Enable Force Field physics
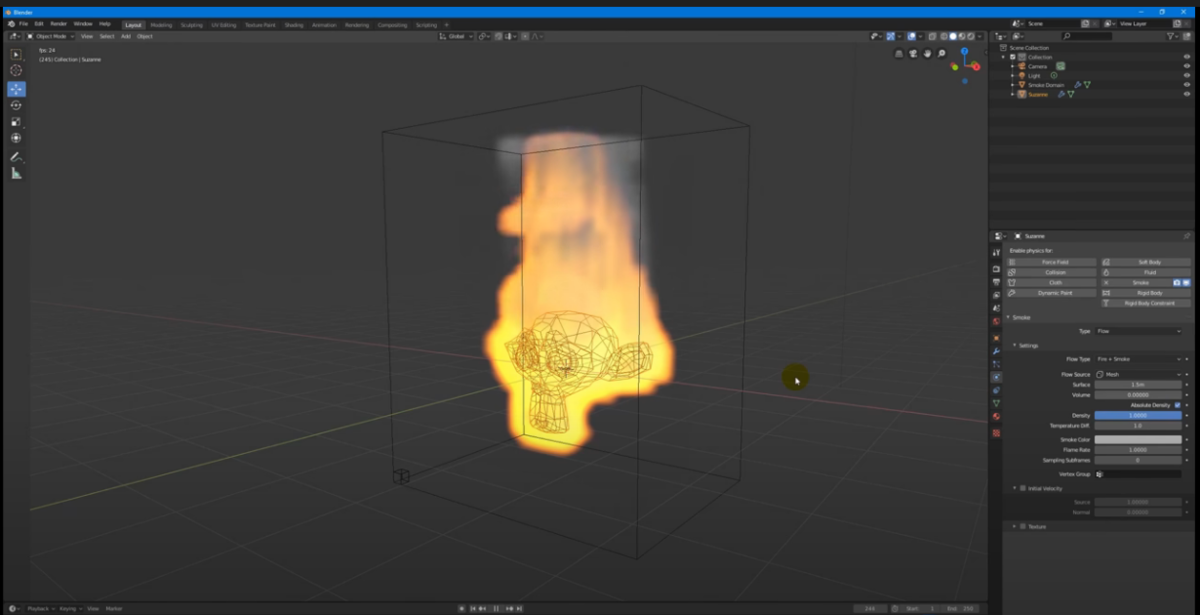Screen dimensions: 1200x615 tap(1051, 262)
